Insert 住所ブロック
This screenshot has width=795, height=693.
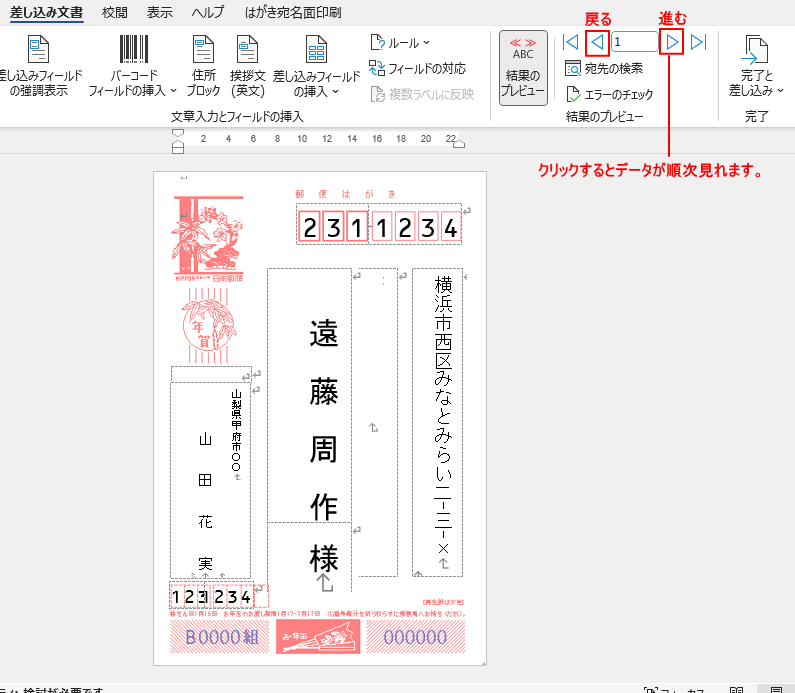click(203, 66)
